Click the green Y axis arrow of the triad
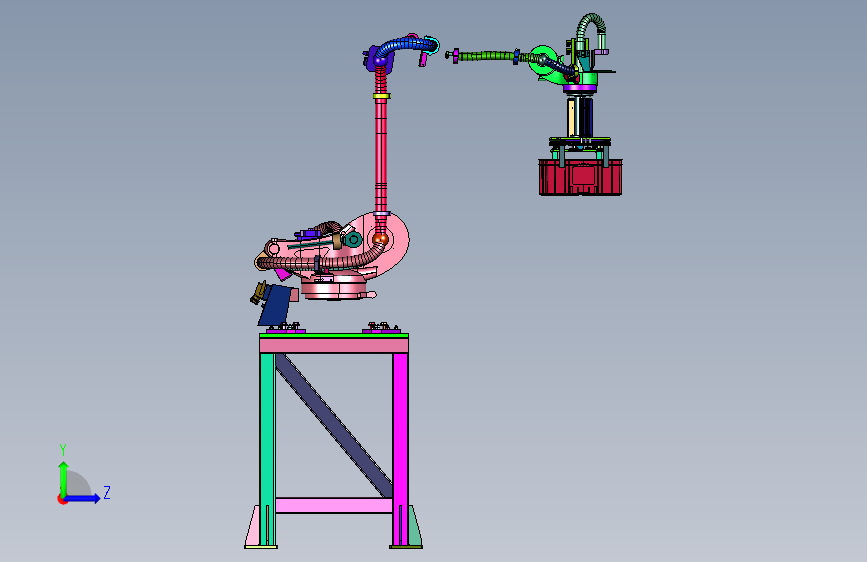867x562 pixels. coord(64,479)
